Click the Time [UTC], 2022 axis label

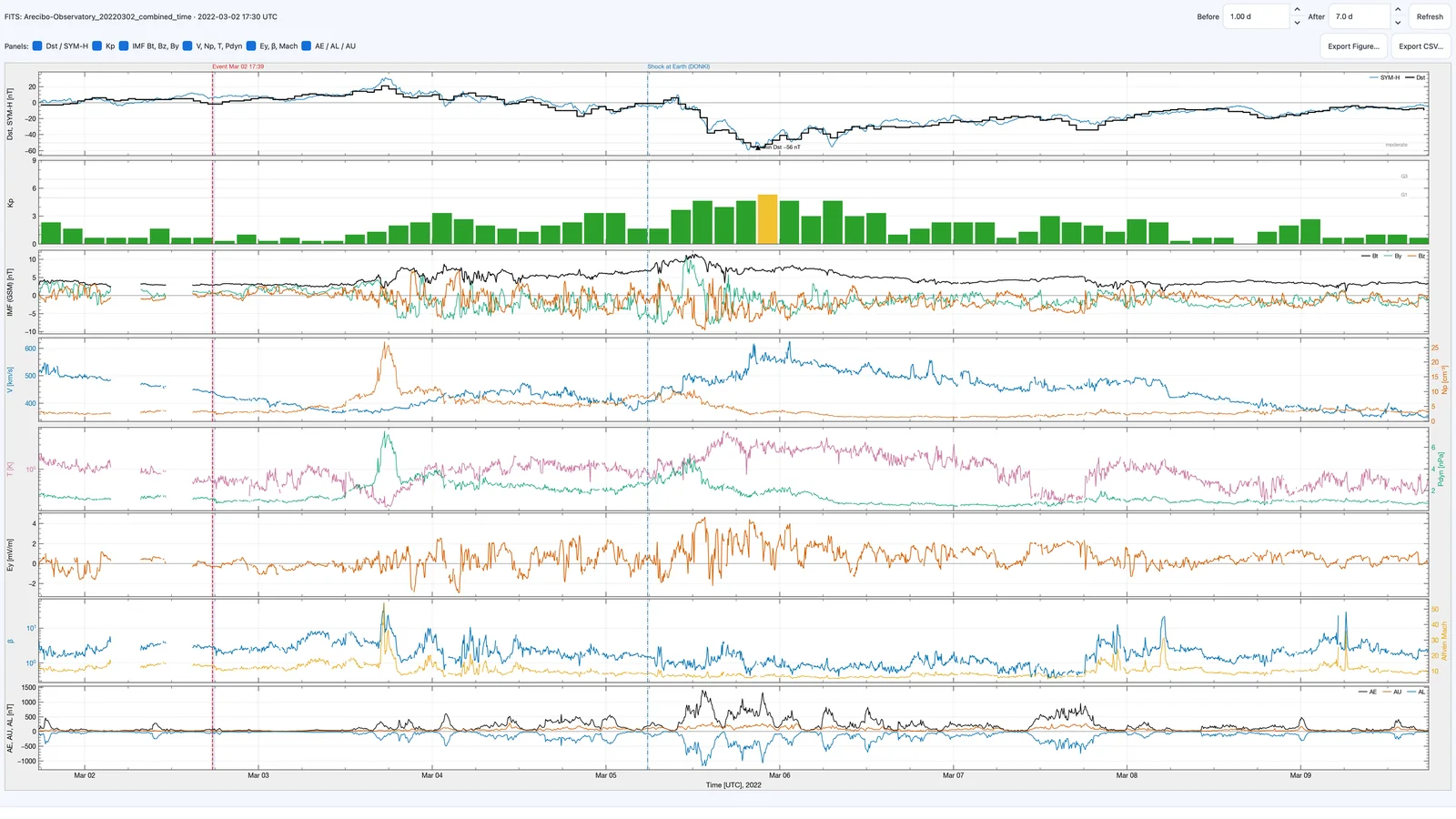click(733, 784)
